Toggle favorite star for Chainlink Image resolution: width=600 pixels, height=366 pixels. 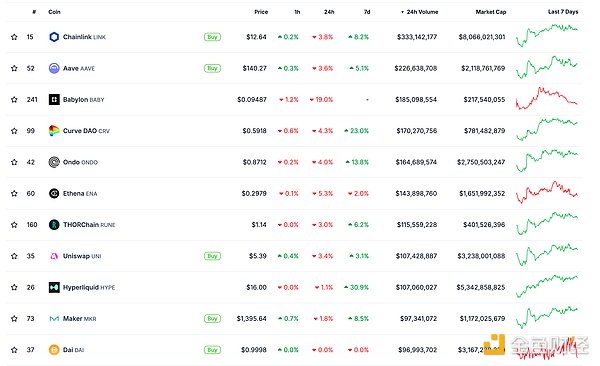point(14,37)
